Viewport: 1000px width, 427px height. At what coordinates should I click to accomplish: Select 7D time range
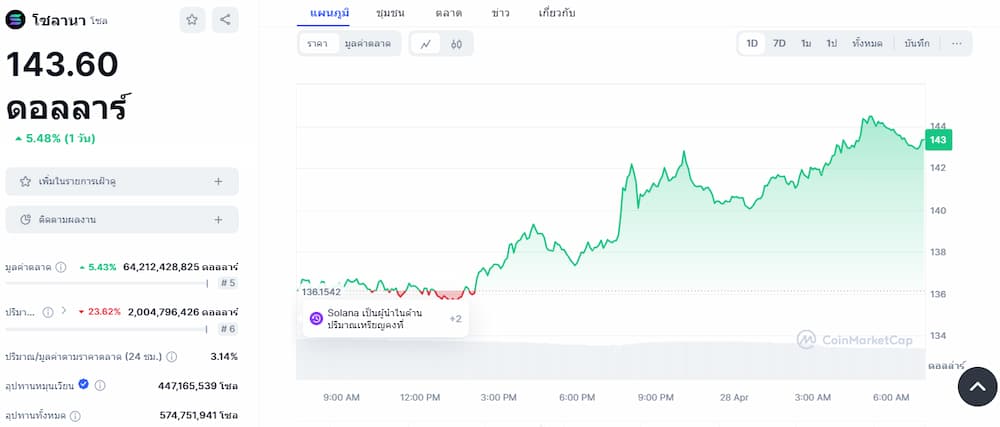[x=779, y=43]
